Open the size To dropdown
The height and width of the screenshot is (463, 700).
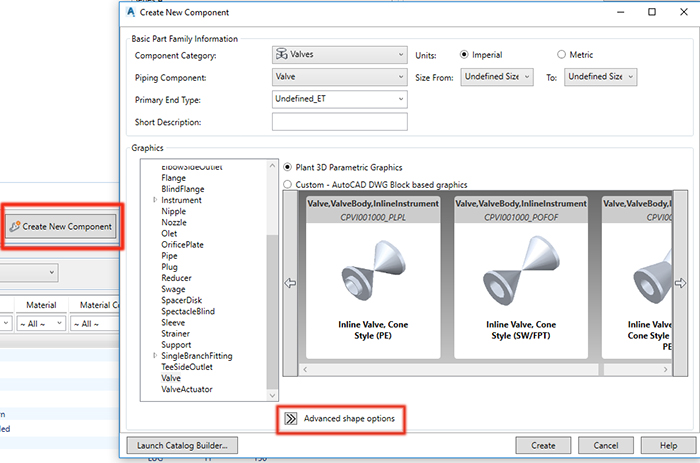[600, 77]
